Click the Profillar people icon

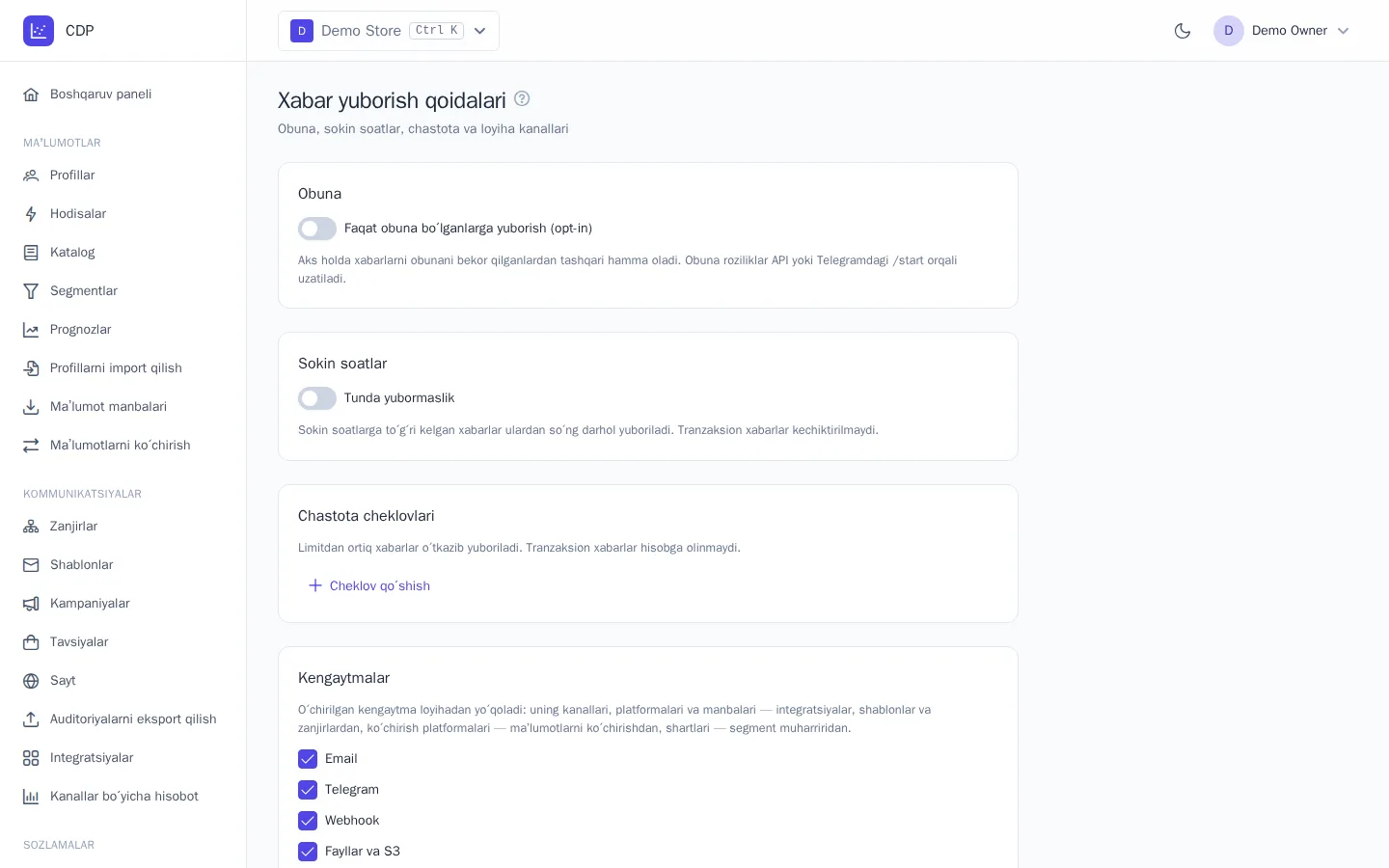[x=31, y=176]
